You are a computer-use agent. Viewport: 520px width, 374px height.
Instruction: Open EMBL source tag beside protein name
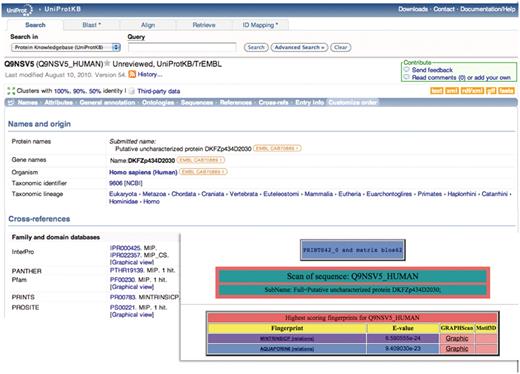[277, 148]
